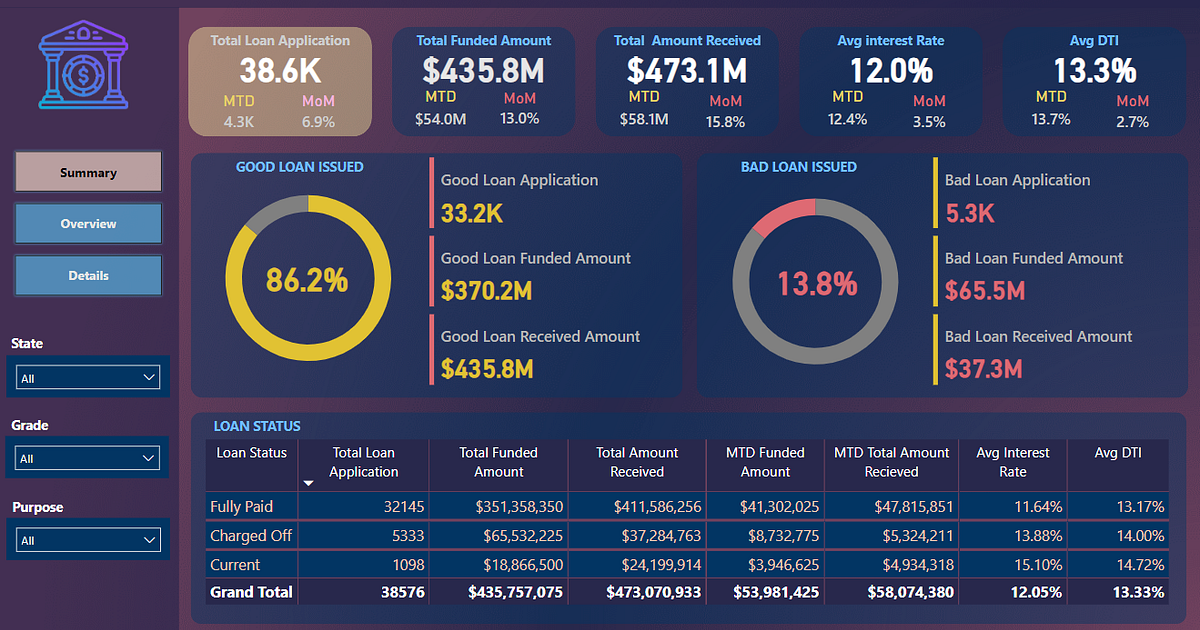Click the Total Amount Received card
Image resolution: width=1200 pixels, height=630 pixels.
pos(687,80)
